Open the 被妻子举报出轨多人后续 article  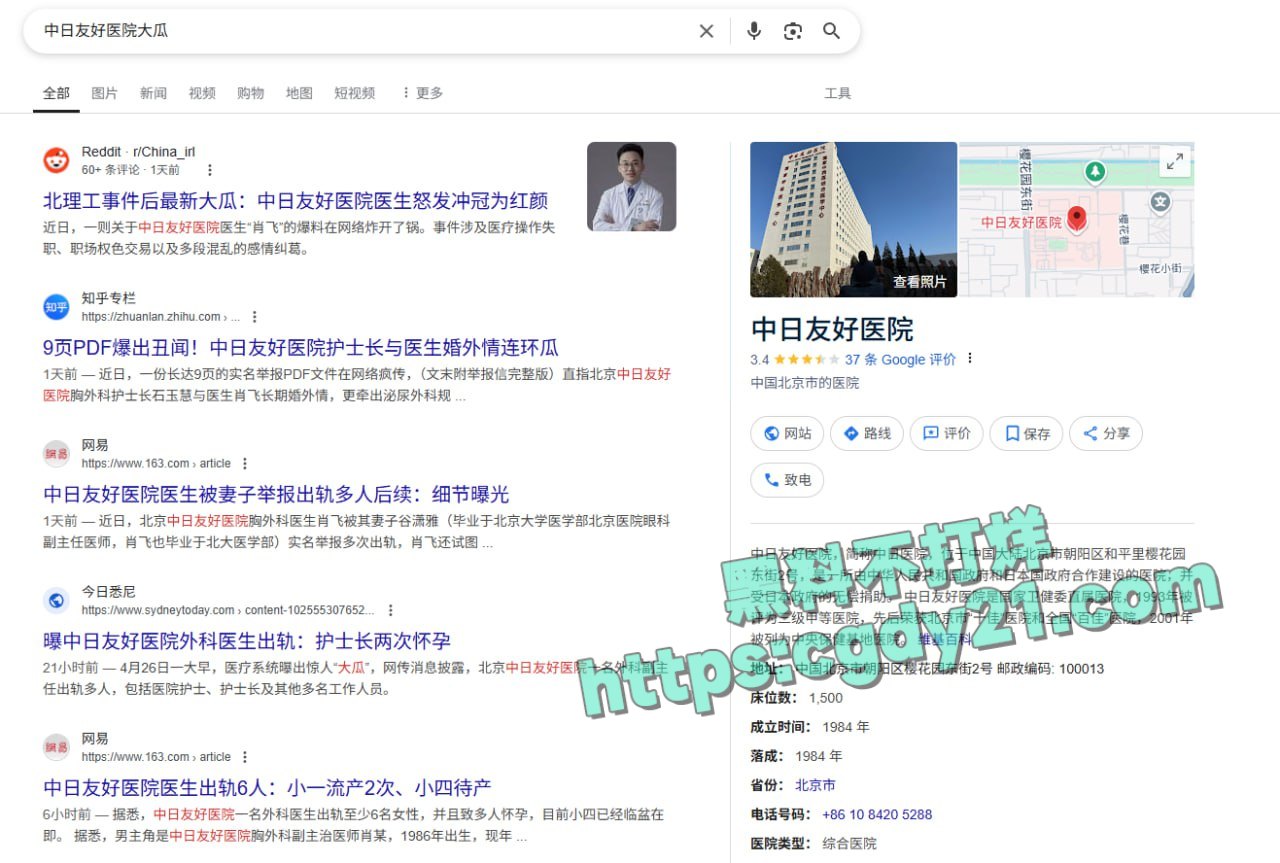[276, 494]
